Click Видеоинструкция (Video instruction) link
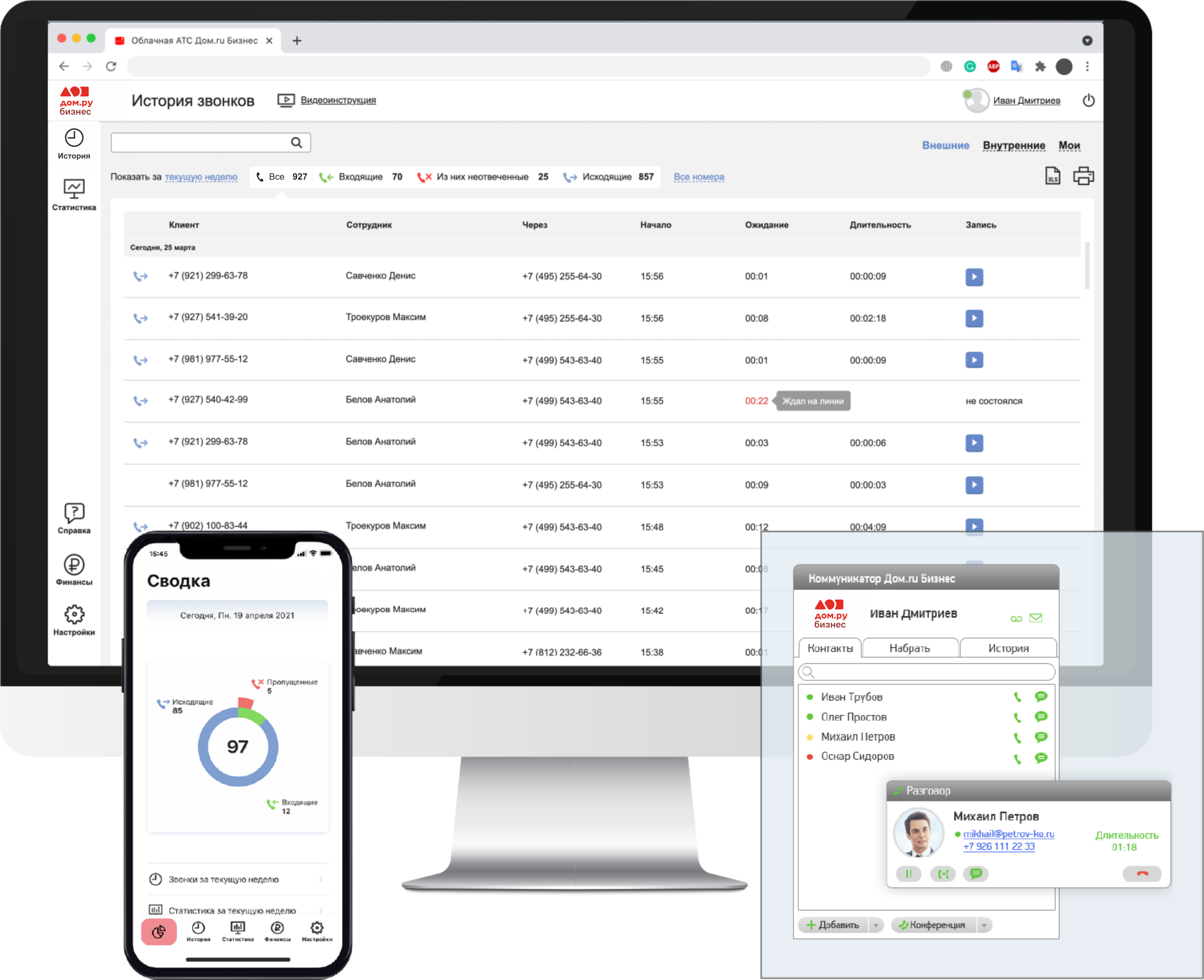Screen dimensions: 1204x980 (x=338, y=100)
